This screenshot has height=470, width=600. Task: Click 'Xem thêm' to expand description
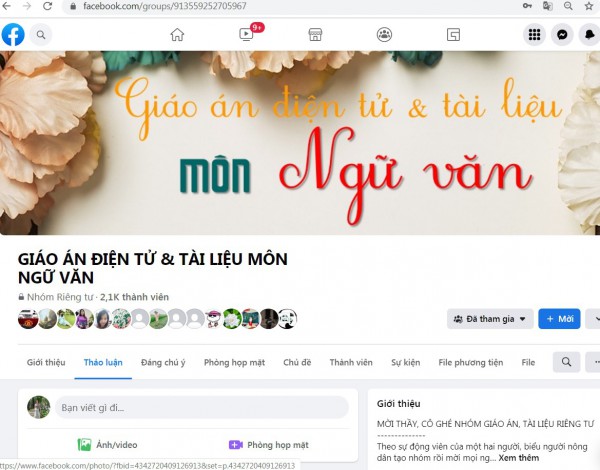[520, 456]
